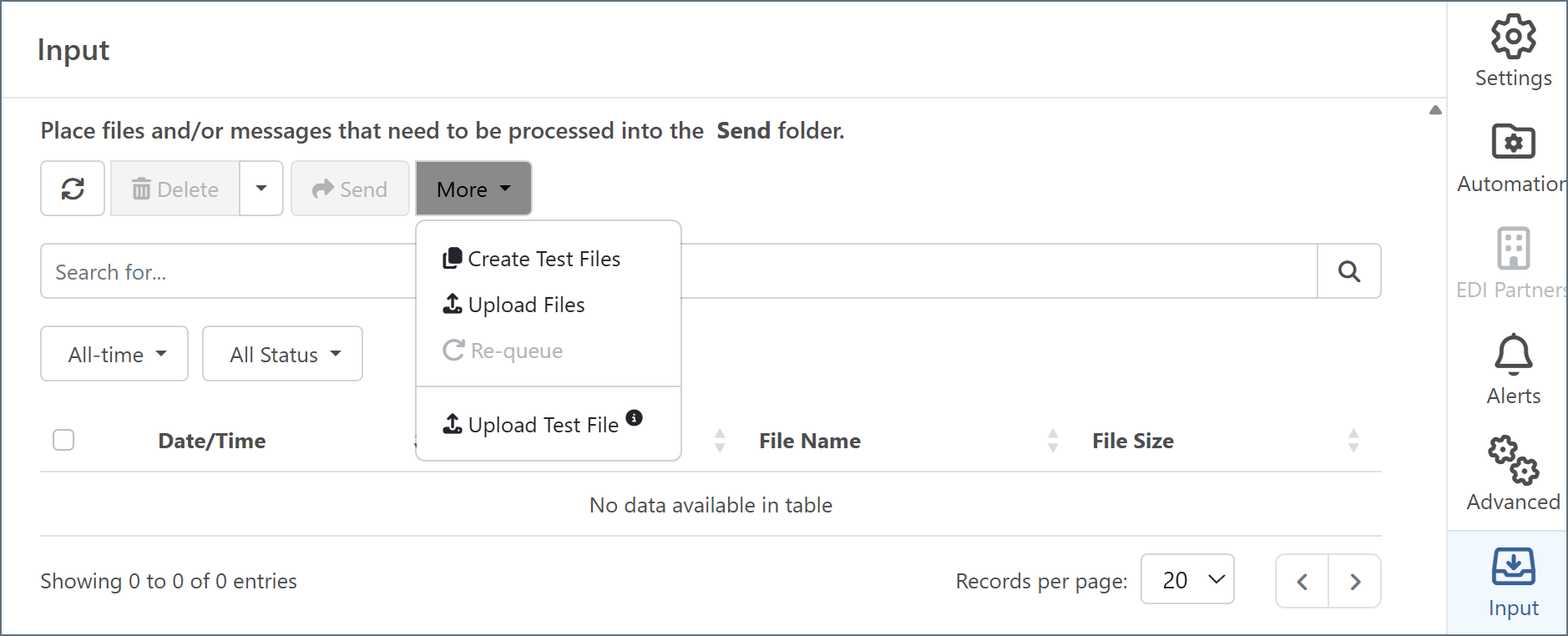Show info tooltip beside Upload Test File
Screen dimensions: 1568x636
pos(635,418)
